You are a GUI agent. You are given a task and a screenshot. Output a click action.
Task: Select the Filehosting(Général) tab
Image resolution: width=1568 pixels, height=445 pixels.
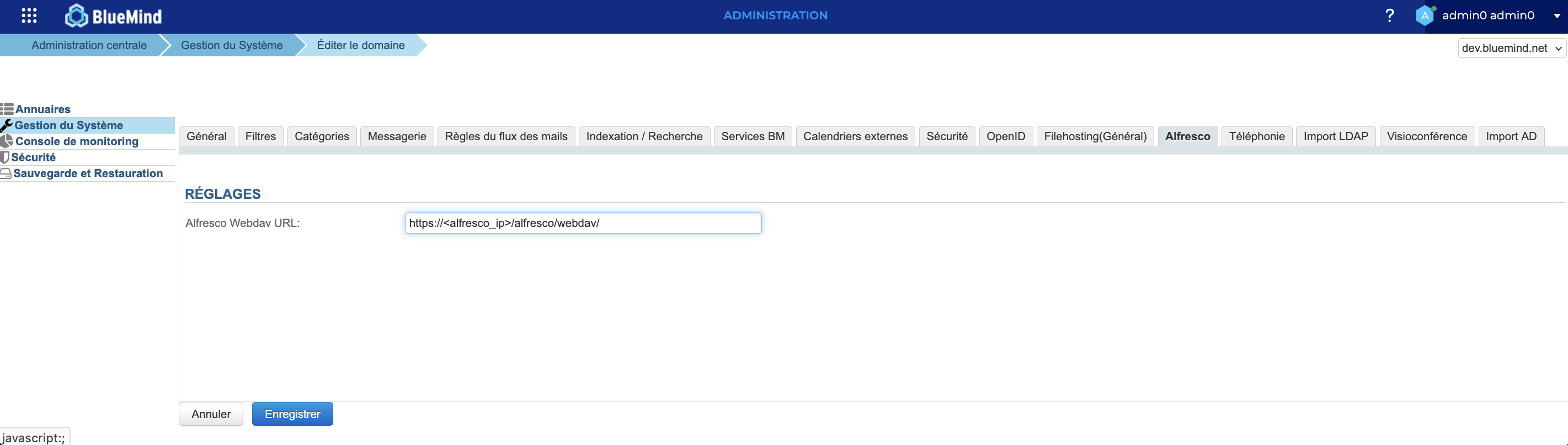coord(1095,136)
